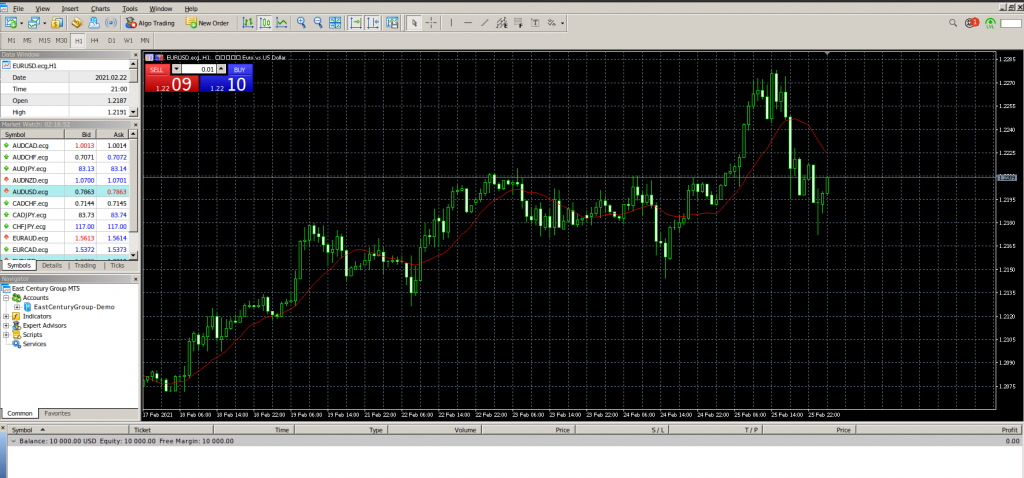Click the 0.01 volume input field
Viewport: 1024px width, 478px height.
(199, 69)
